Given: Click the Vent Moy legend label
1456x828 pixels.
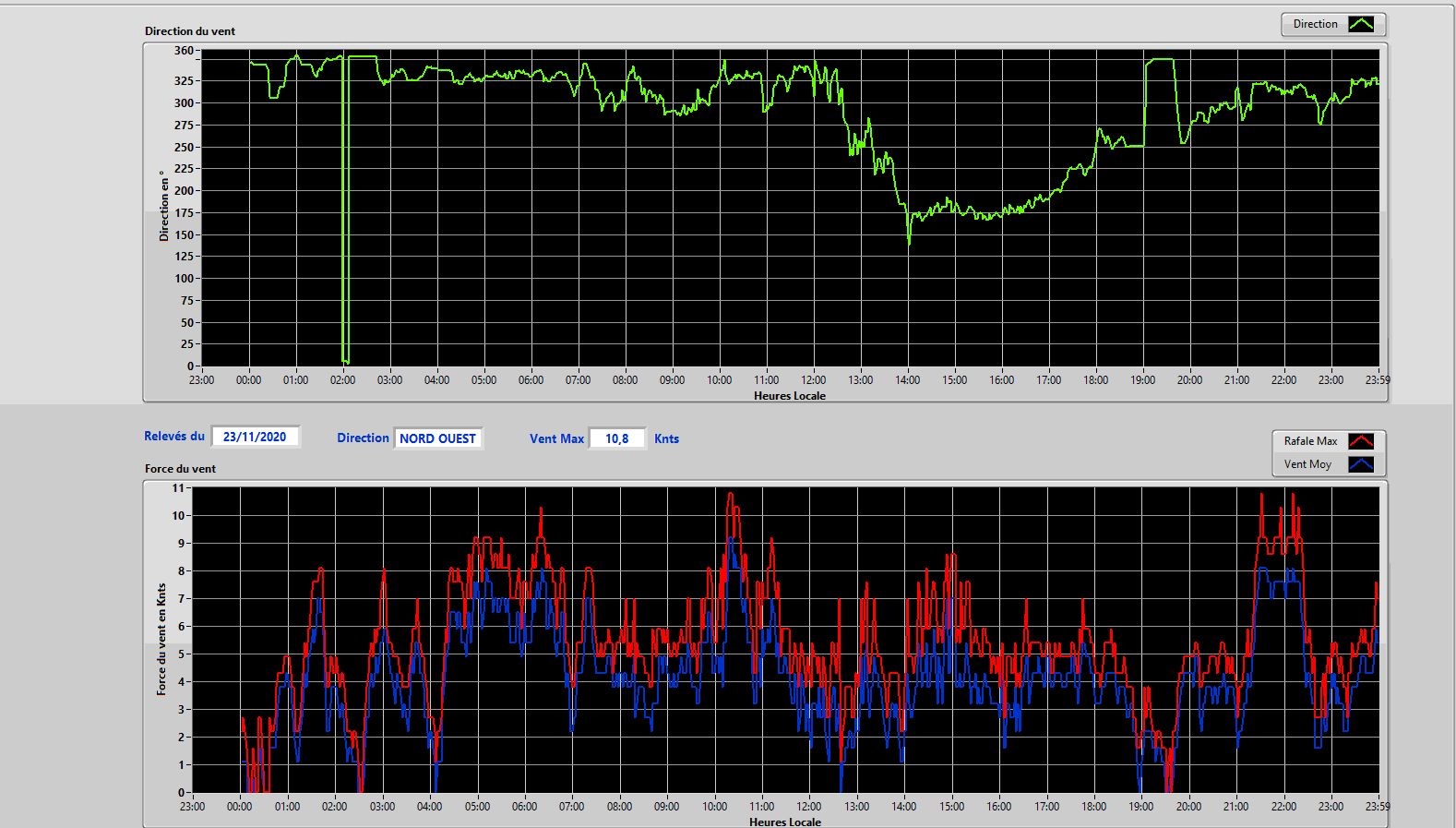Looking at the screenshot, I should tap(1307, 464).
